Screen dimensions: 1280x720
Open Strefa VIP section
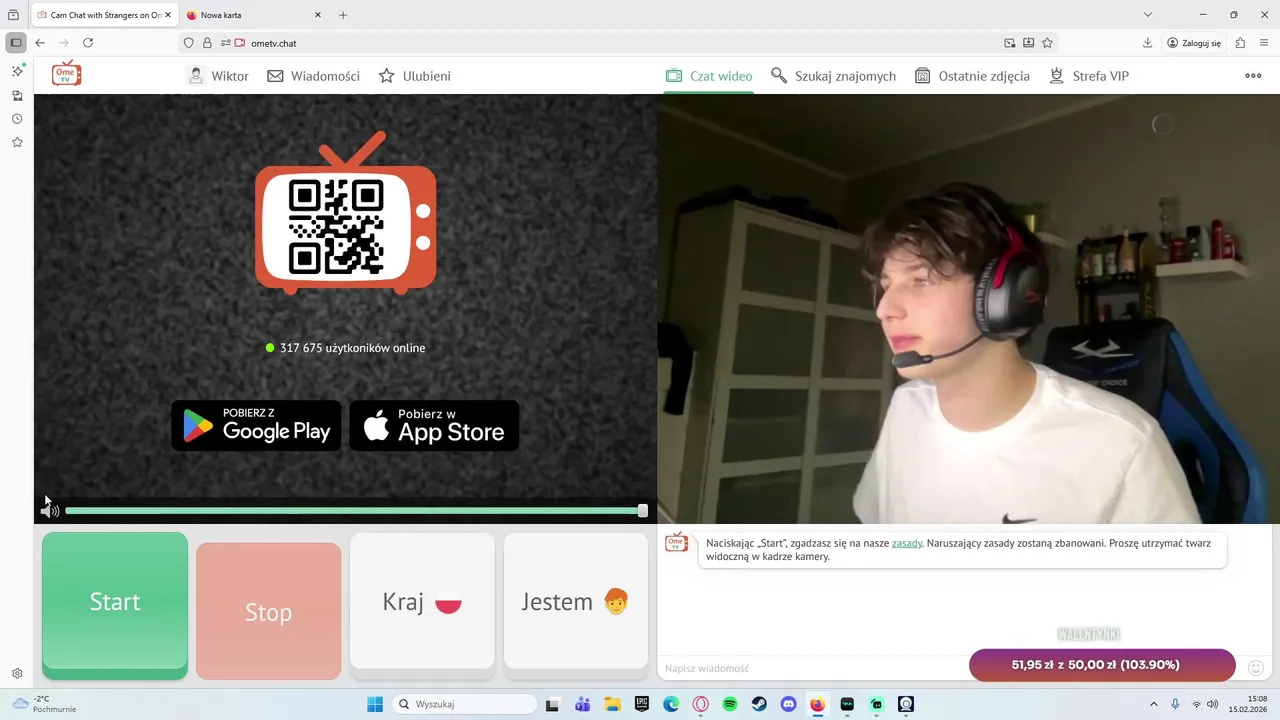[1089, 76]
